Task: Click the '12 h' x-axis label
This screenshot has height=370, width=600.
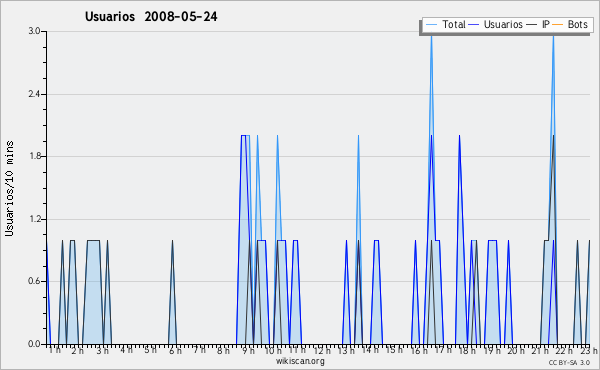Action: 322,351
